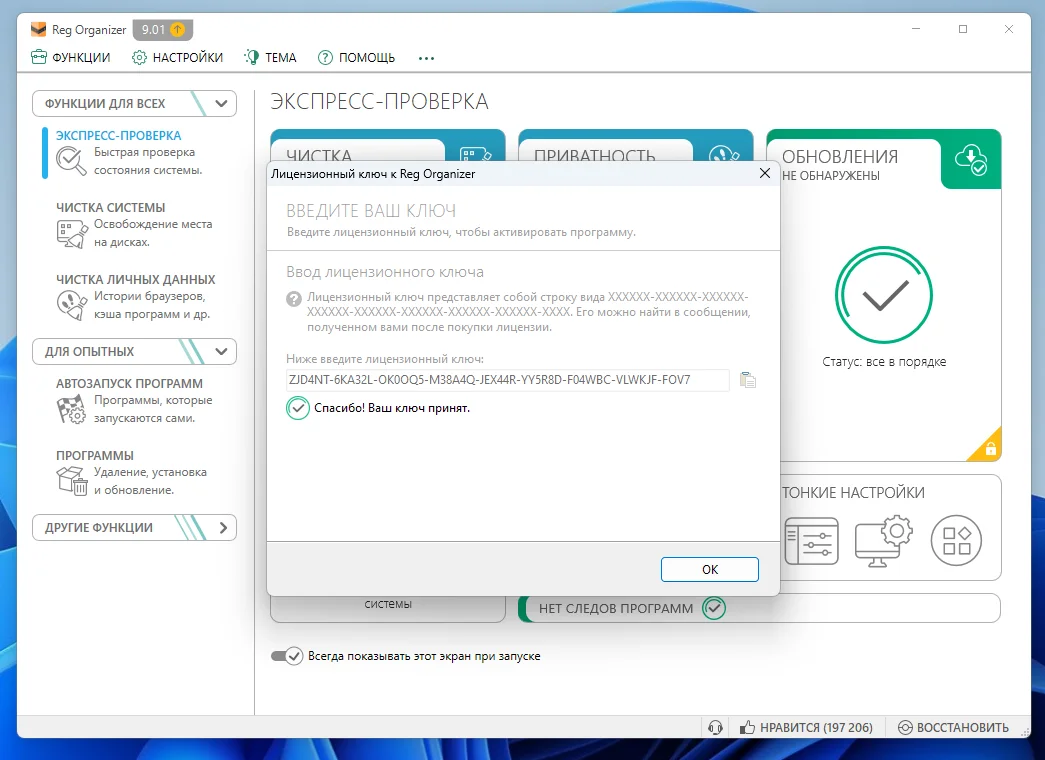Viewport: 1045px width, 760px height.
Task: Minimize the Reg Organizer window
Action: point(916,29)
